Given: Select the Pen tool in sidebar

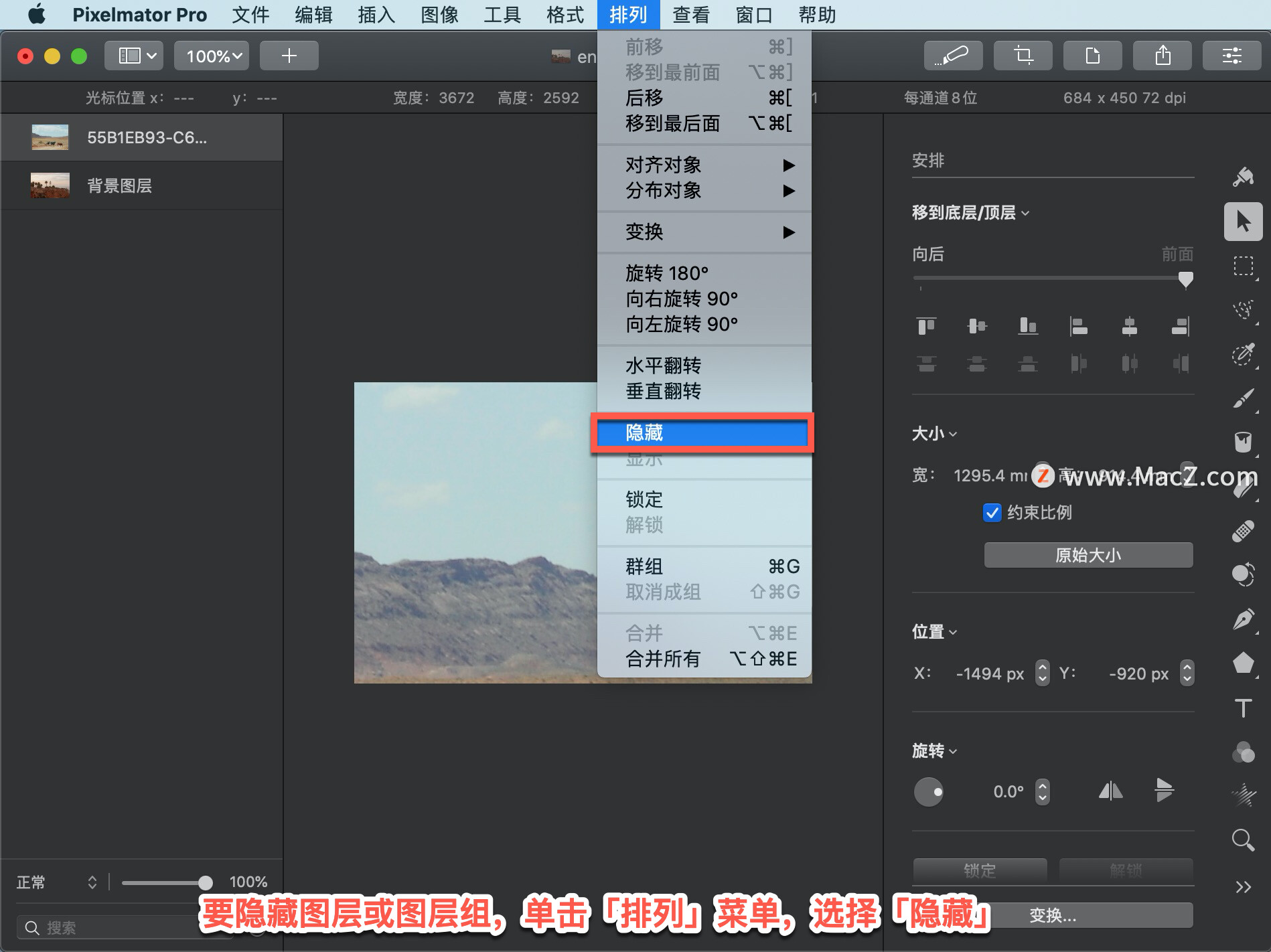Looking at the screenshot, I should click(1243, 619).
